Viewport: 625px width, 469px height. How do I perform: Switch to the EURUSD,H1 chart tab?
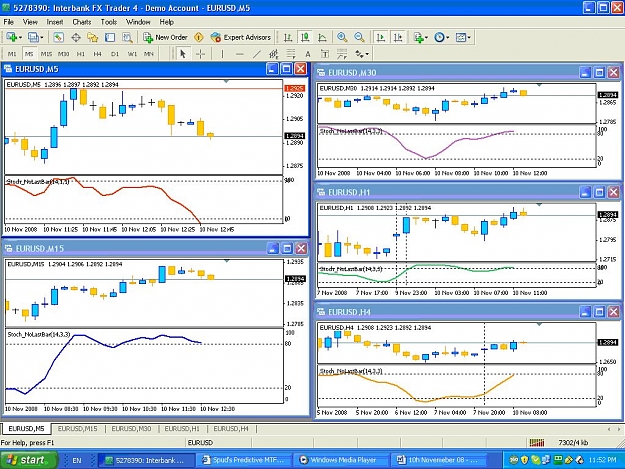point(182,428)
